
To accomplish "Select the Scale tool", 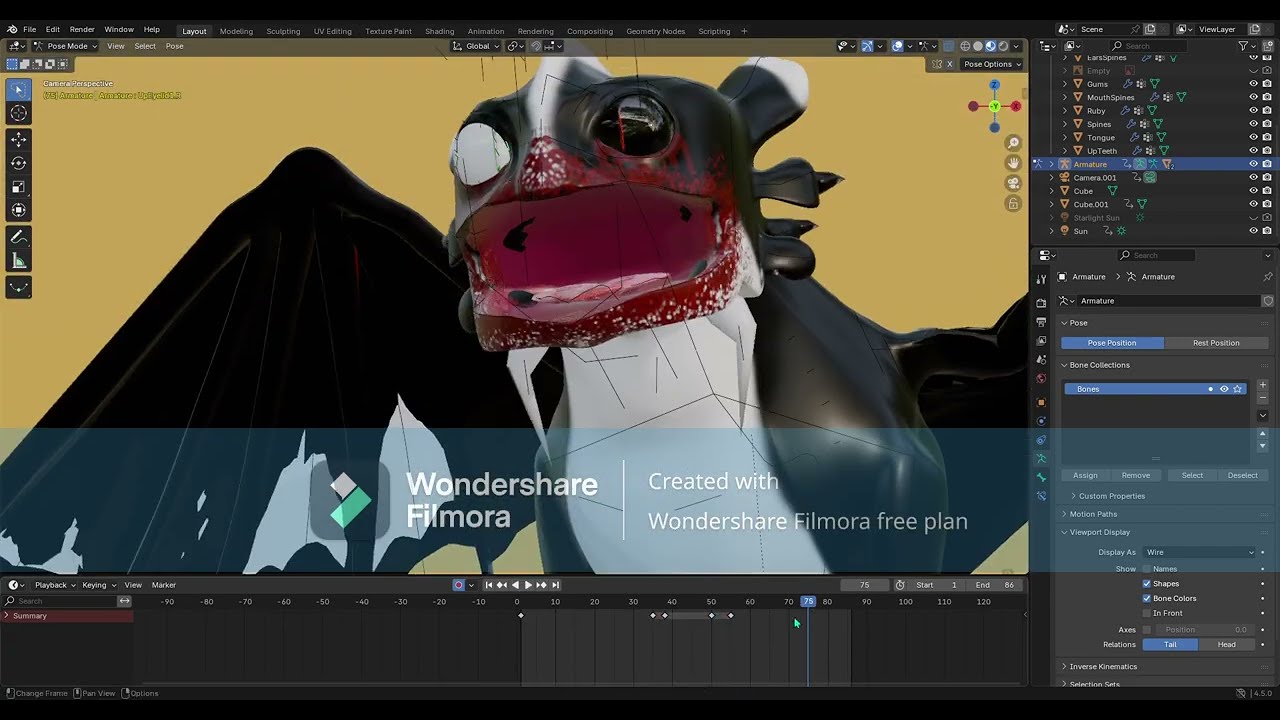I will pos(18,187).
